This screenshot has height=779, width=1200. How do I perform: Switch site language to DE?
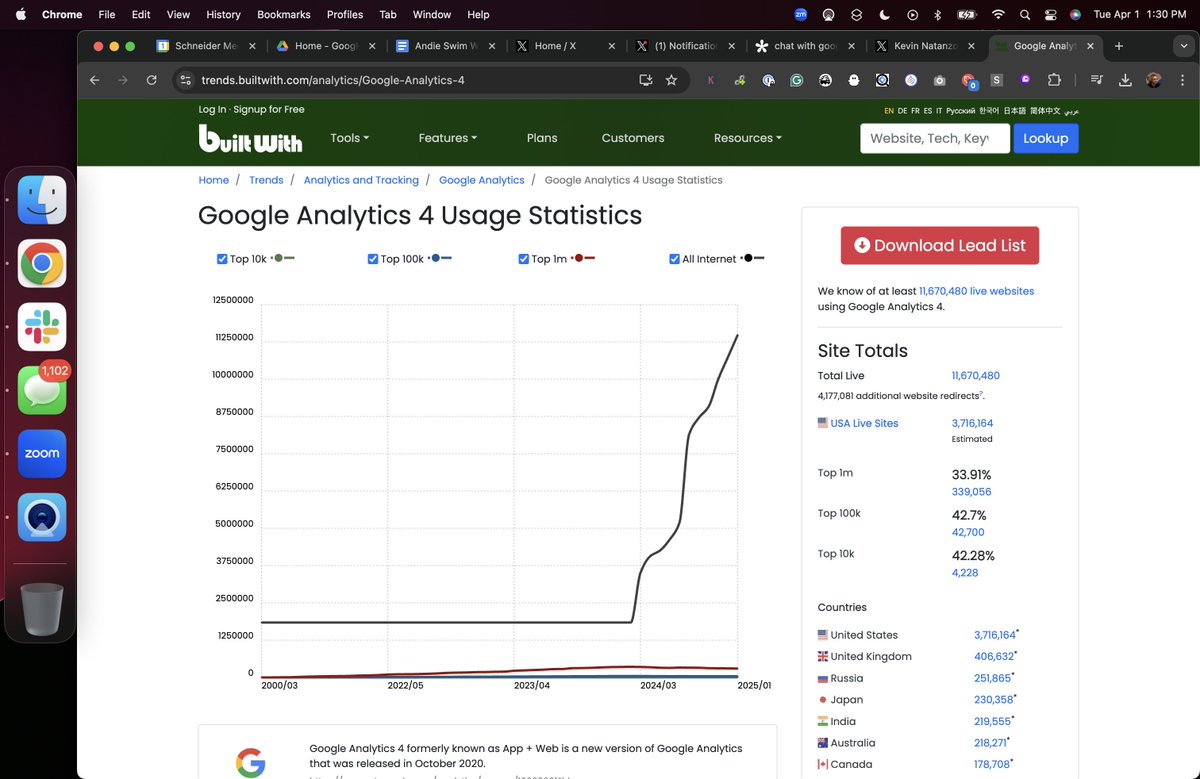902,111
